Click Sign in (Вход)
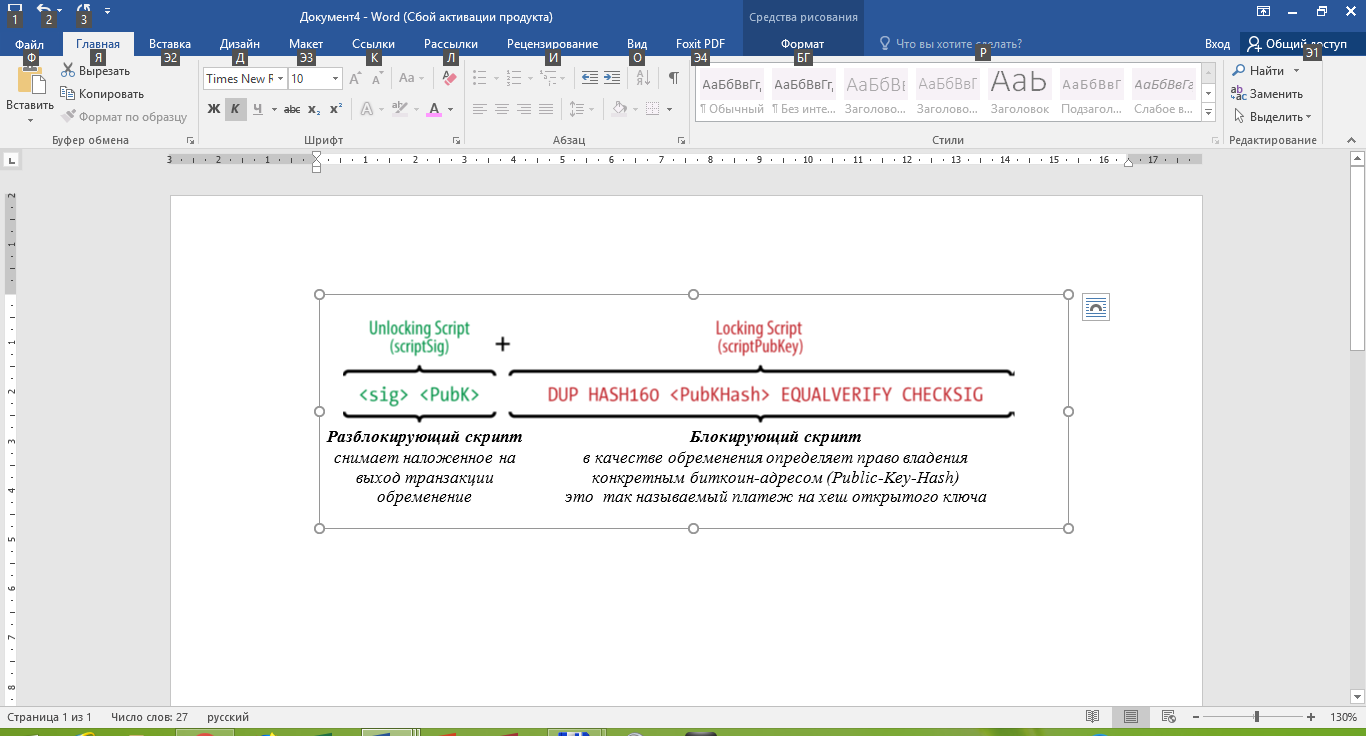Image resolution: width=1366 pixels, height=736 pixels. 1217,44
